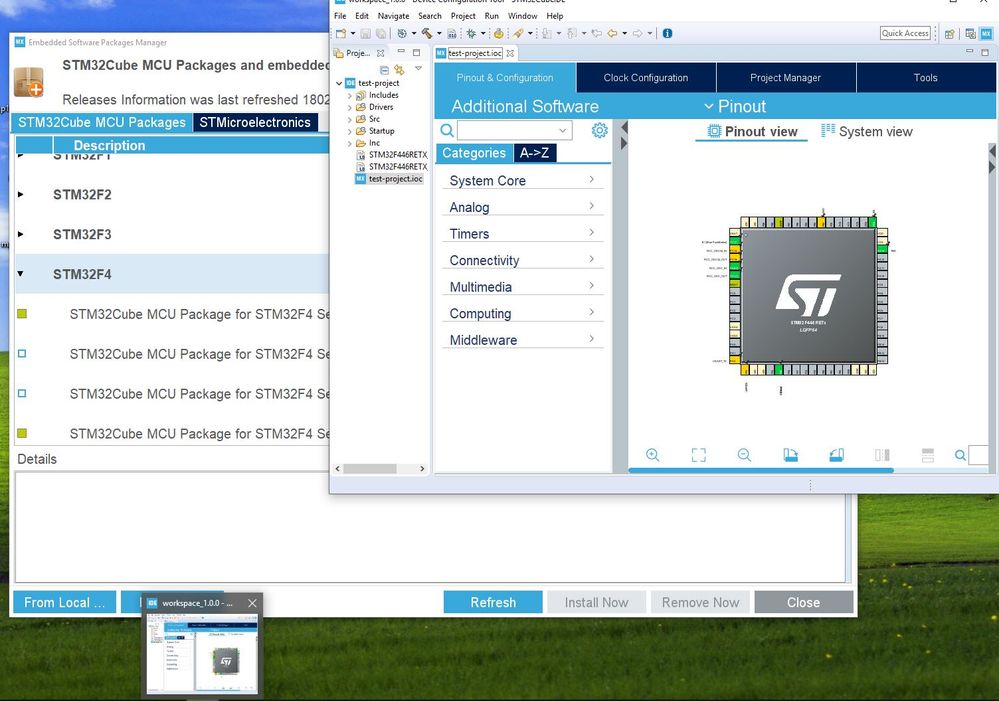Click the bug Debug icon in toolbar
This screenshot has width=999, height=701.
(x=471, y=33)
